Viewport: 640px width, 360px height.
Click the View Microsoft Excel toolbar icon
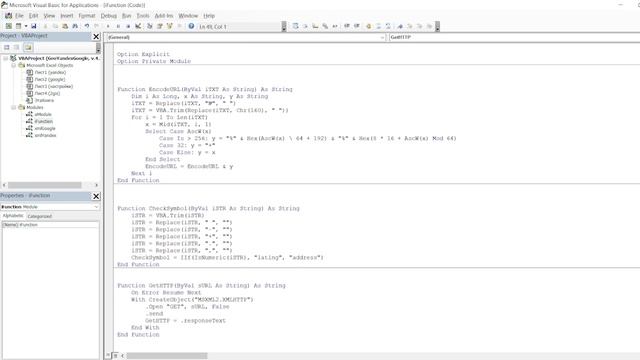9,26
